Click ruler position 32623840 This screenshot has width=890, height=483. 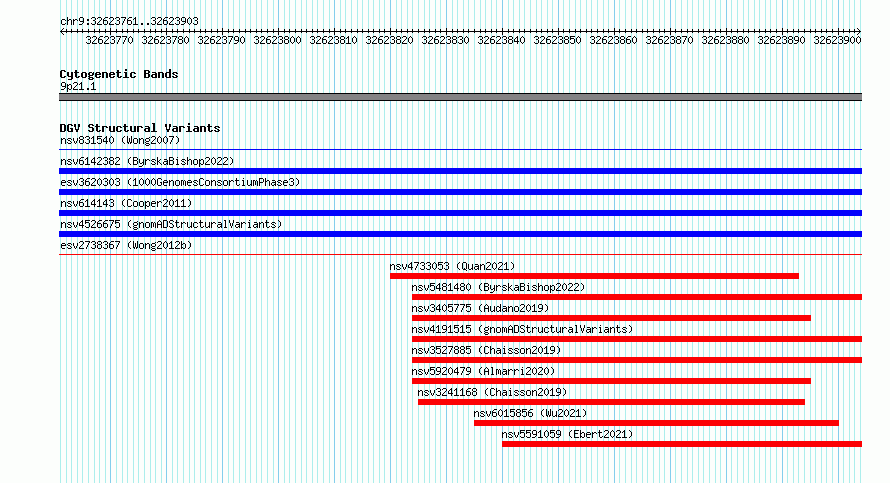point(501,40)
